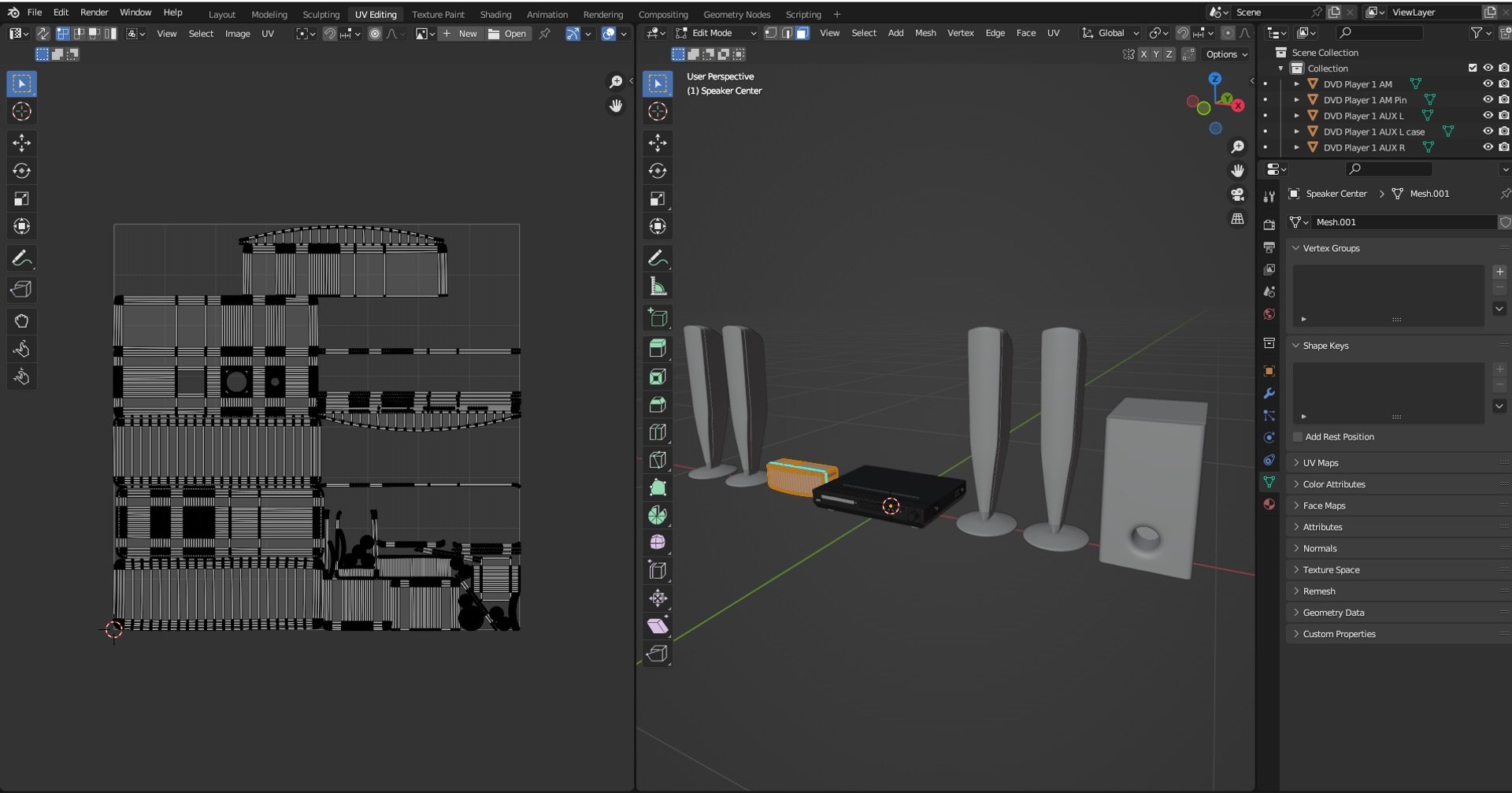The width and height of the screenshot is (1512, 793).
Task: Select the Rotate tool in UV editor
Action: 21,171
